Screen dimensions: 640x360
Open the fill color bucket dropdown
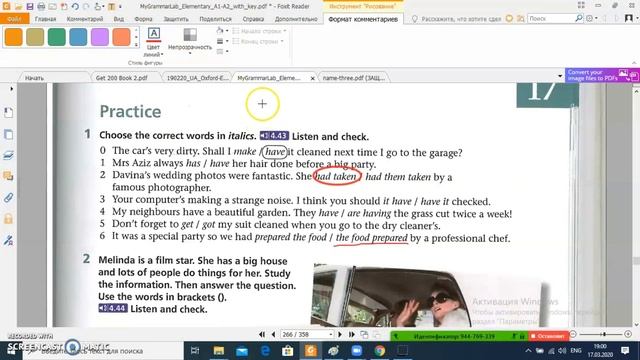point(222,31)
